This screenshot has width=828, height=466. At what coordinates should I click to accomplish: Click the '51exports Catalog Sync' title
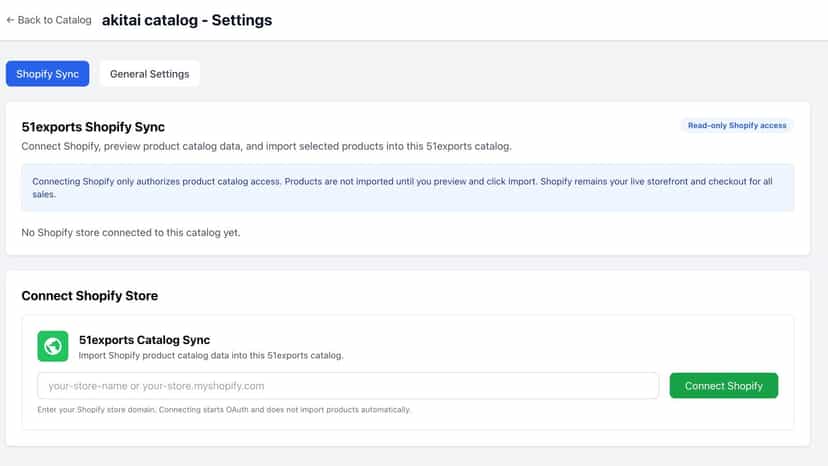(x=144, y=340)
